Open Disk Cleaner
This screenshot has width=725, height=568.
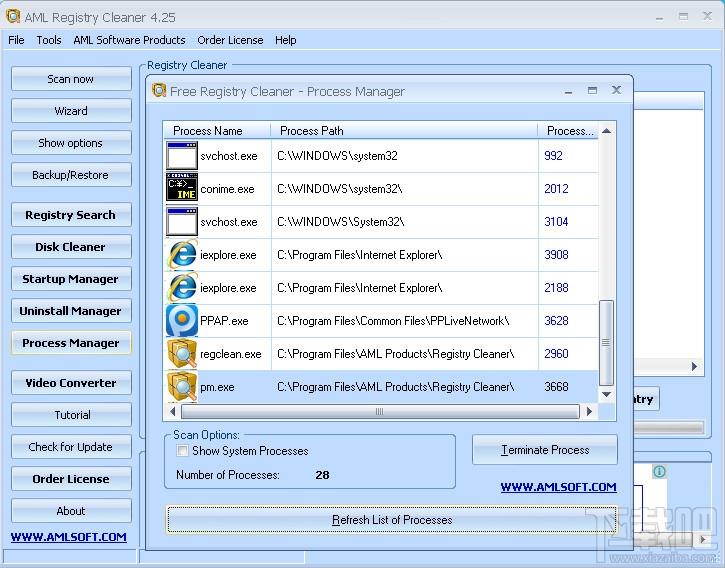[71, 247]
